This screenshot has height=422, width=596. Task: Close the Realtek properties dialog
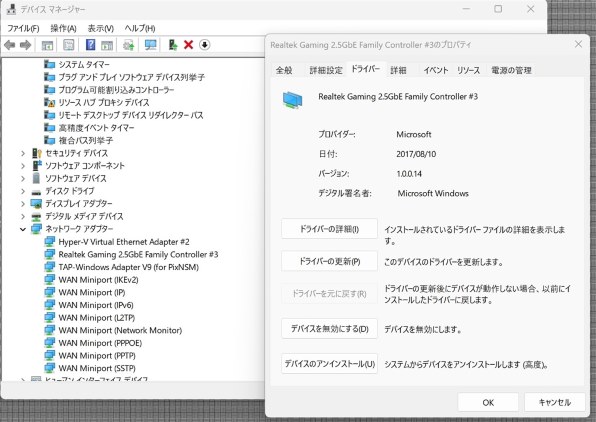pyautogui.click(x=578, y=44)
